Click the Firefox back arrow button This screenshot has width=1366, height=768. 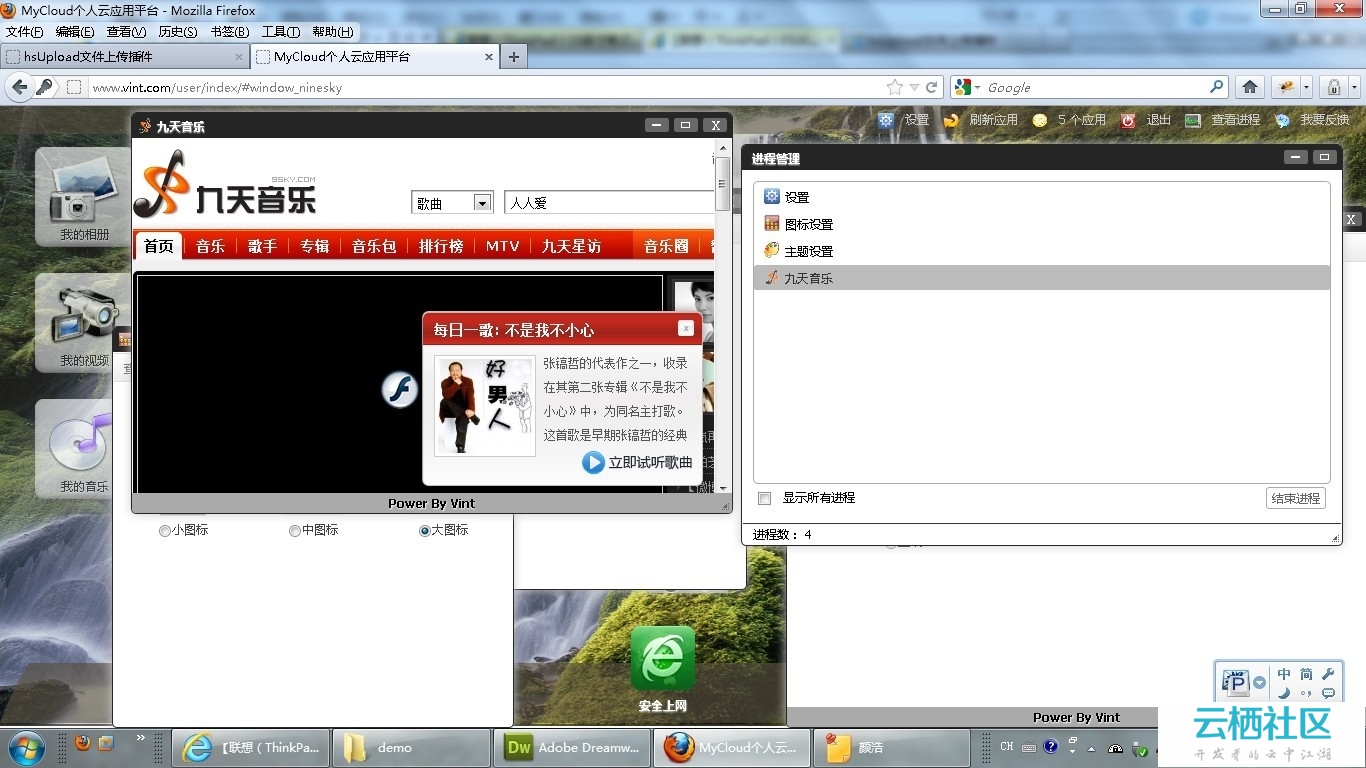[19, 87]
